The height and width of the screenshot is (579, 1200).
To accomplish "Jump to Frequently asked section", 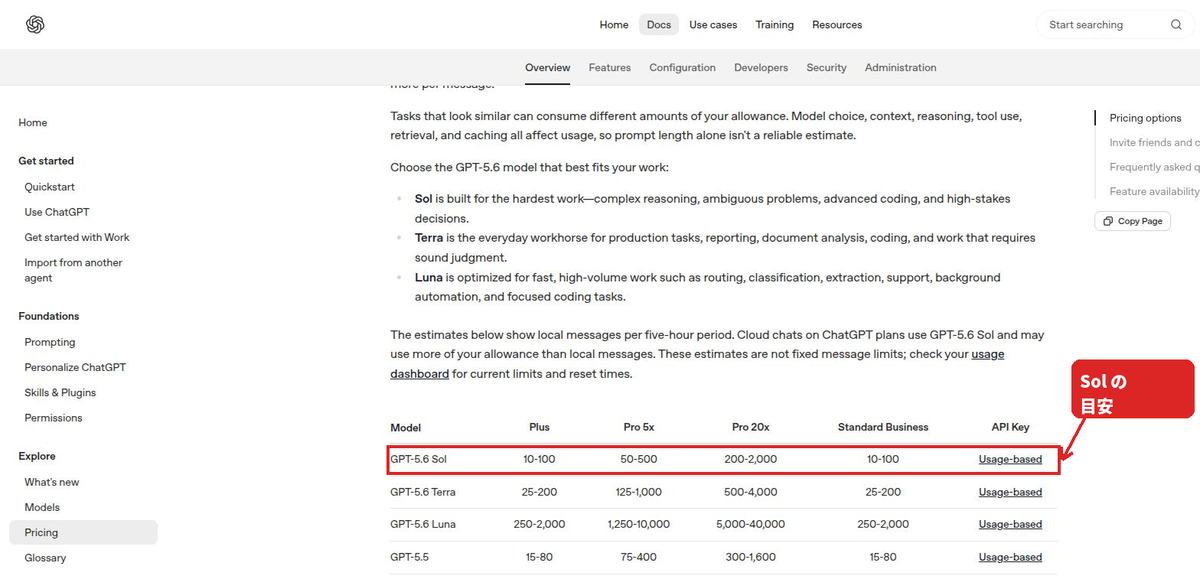I will (1154, 167).
